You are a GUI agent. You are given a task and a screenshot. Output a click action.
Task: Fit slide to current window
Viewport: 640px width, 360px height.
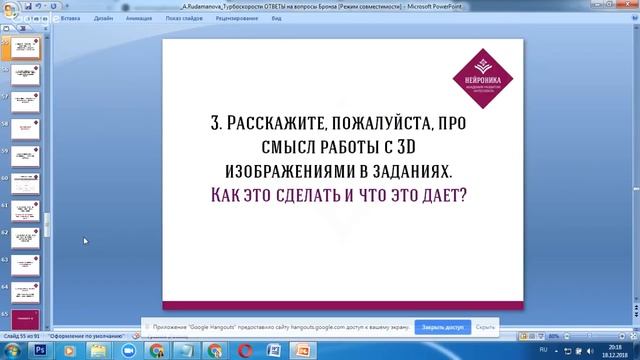tap(633, 336)
